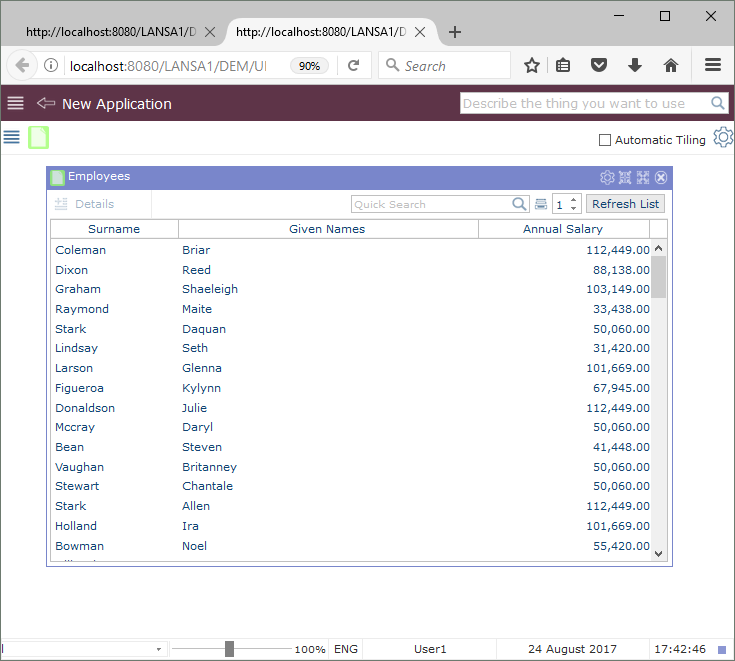Image resolution: width=735 pixels, height=661 pixels.
Task: Click the browser address bar URL
Action: point(169,66)
